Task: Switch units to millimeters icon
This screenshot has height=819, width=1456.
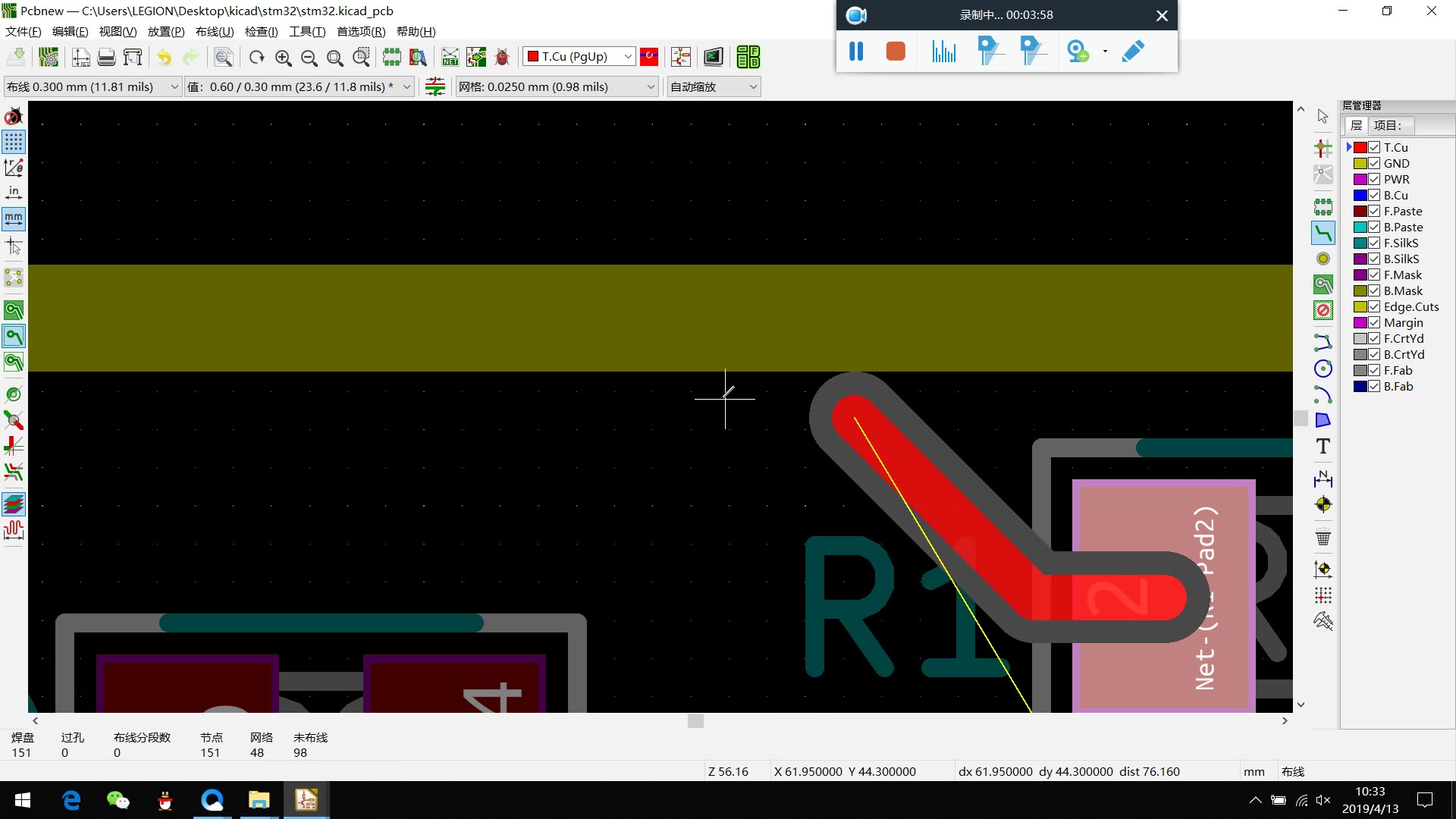Action: coord(14,219)
